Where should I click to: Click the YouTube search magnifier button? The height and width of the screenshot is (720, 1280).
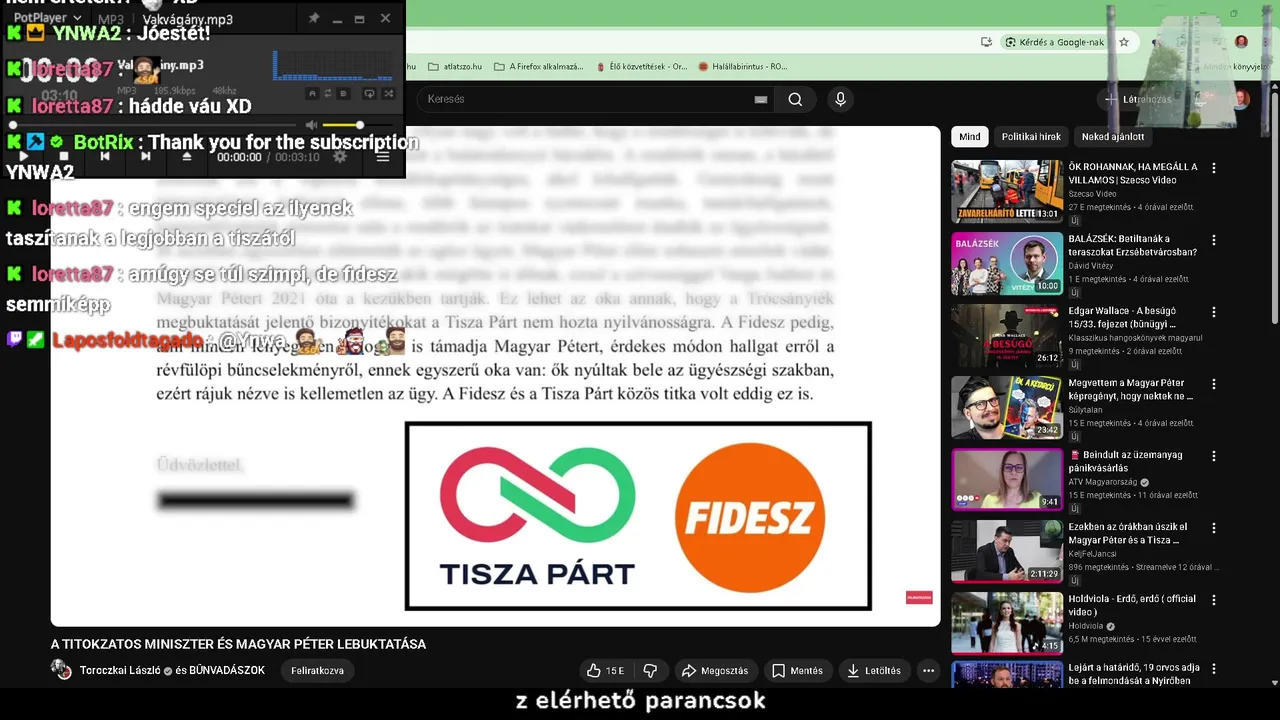[x=795, y=99]
